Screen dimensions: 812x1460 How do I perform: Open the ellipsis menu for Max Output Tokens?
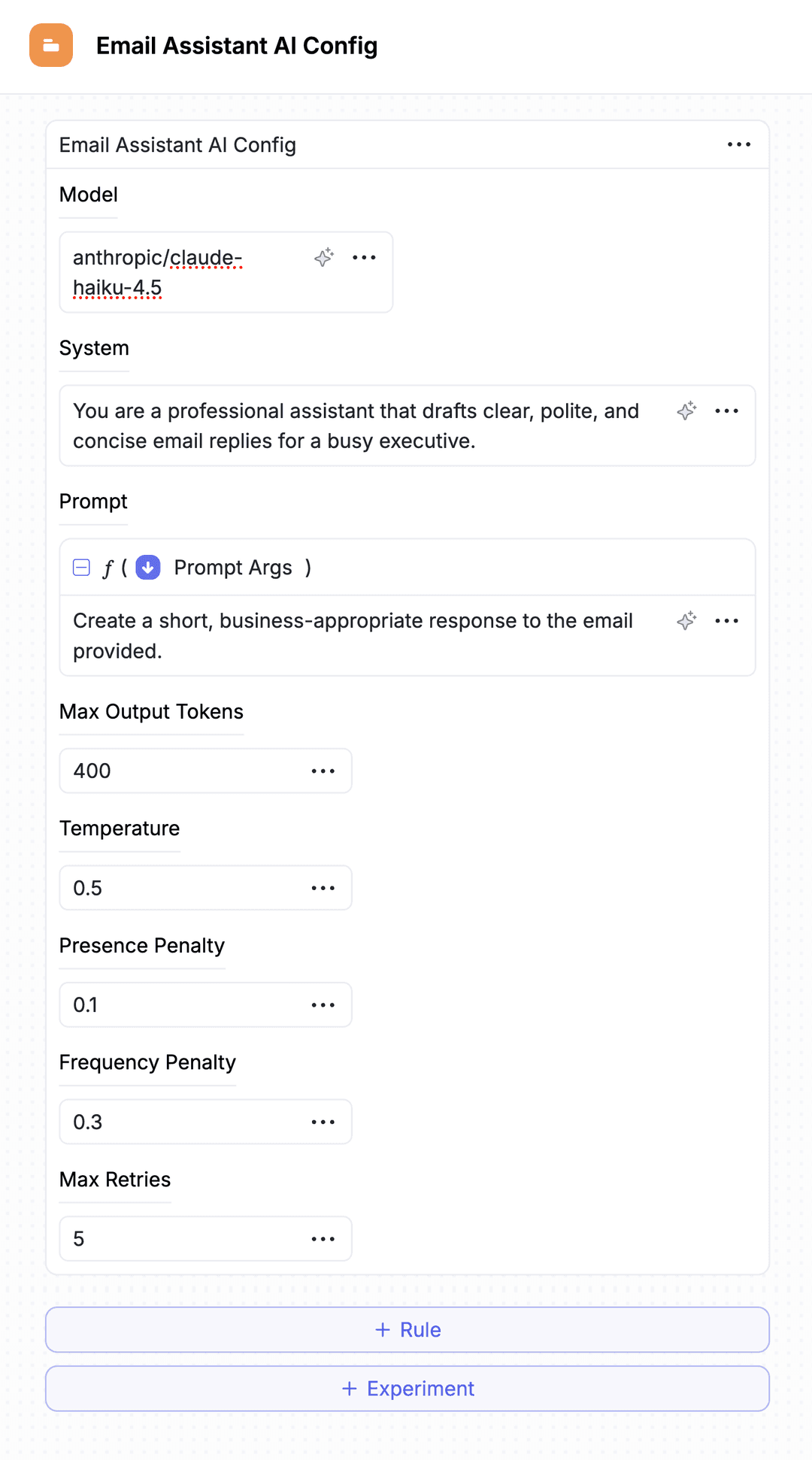pos(323,771)
